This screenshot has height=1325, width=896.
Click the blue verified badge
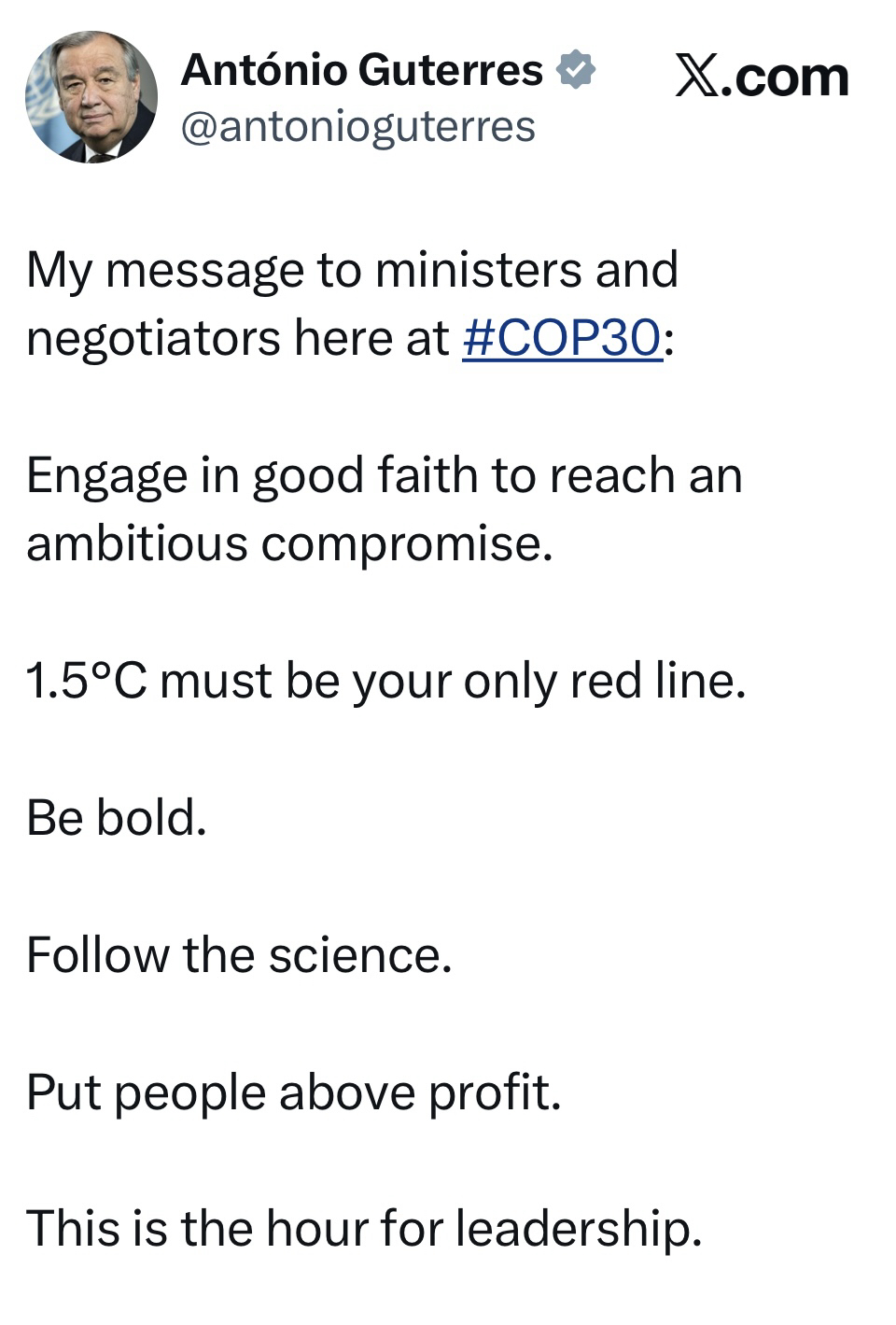576,71
